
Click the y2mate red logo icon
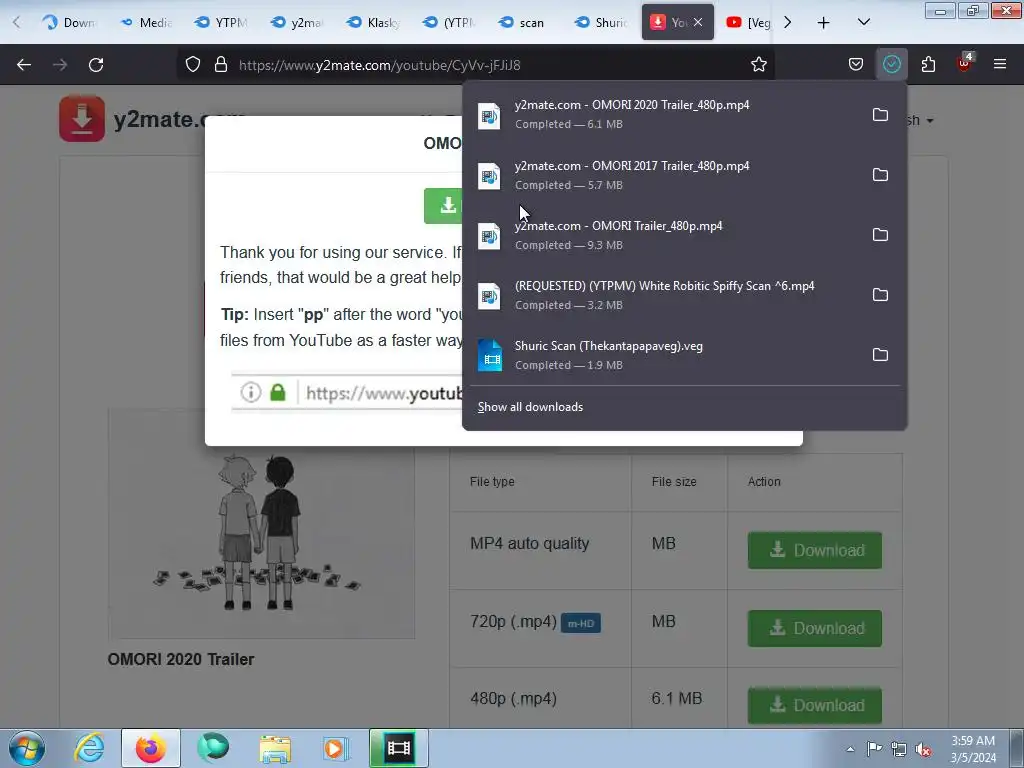[x=82, y=118]
